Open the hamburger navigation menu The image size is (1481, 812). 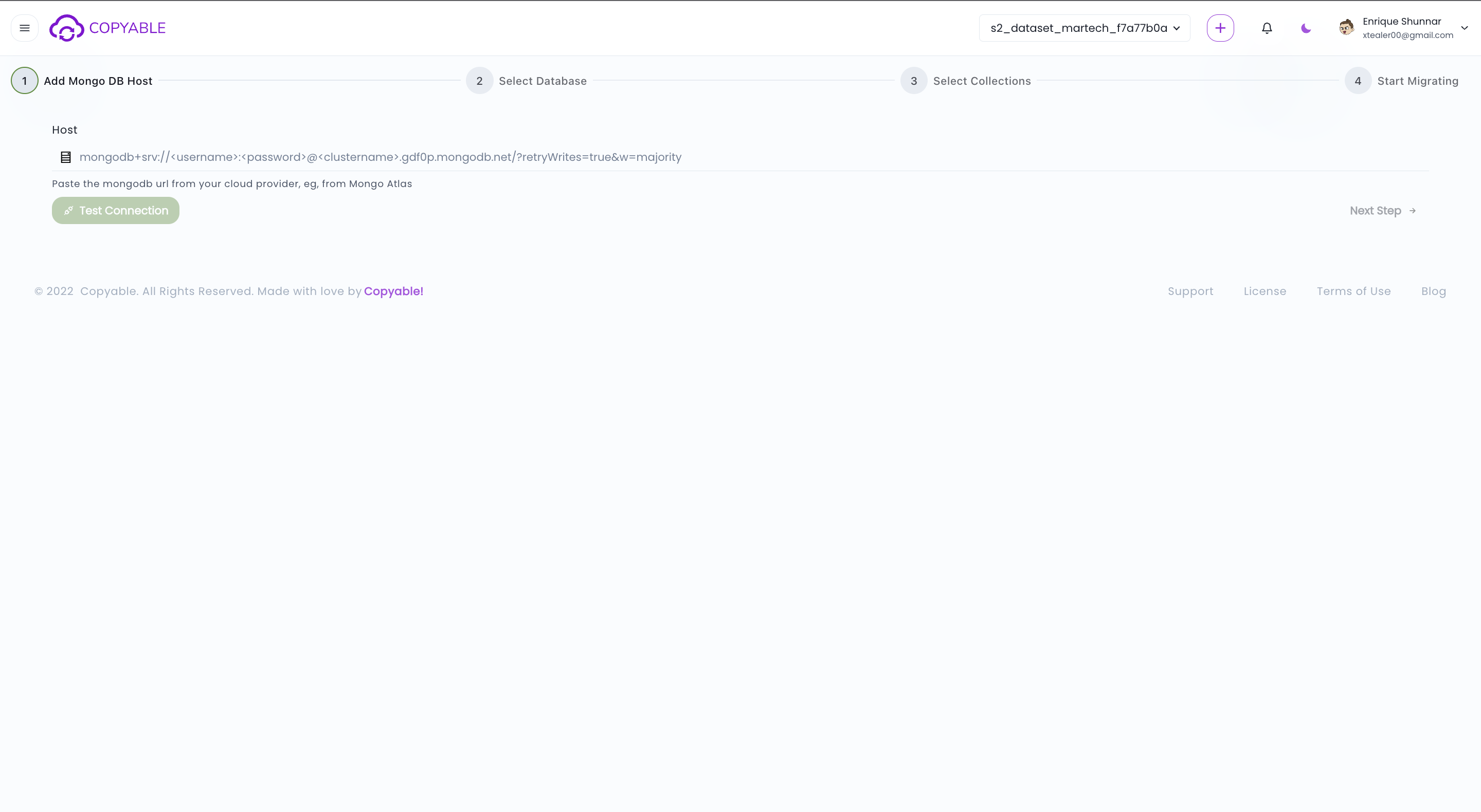(x=24, y=28)
